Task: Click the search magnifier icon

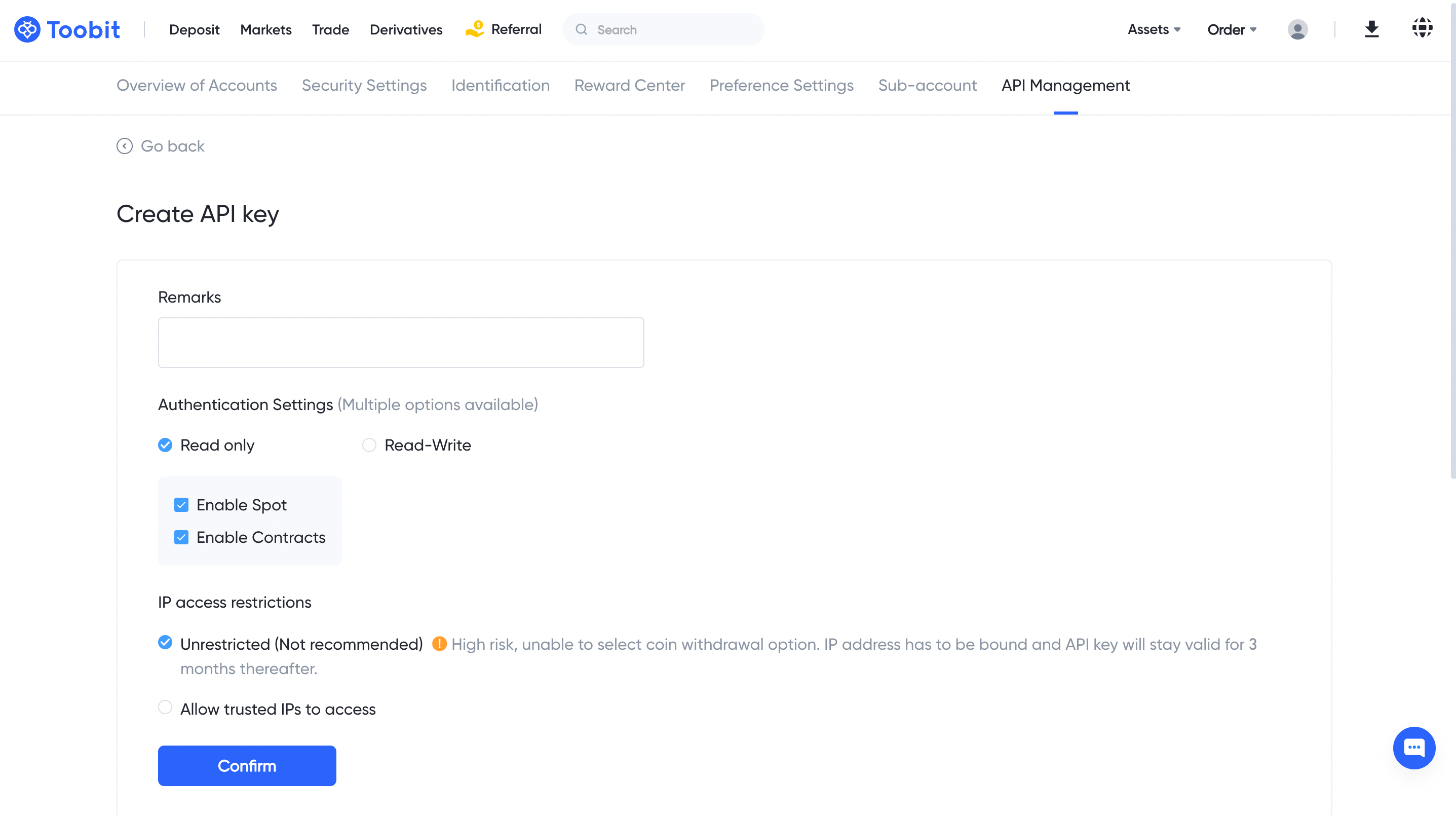Action: [581, 29]
